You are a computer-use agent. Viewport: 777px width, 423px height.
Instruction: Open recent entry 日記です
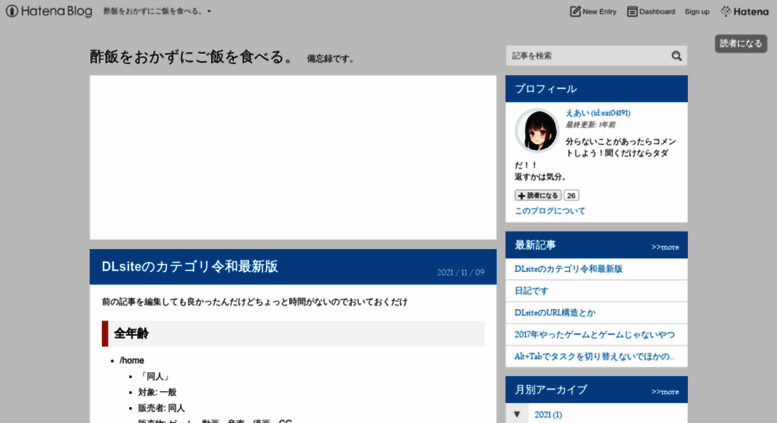point(531,291)
